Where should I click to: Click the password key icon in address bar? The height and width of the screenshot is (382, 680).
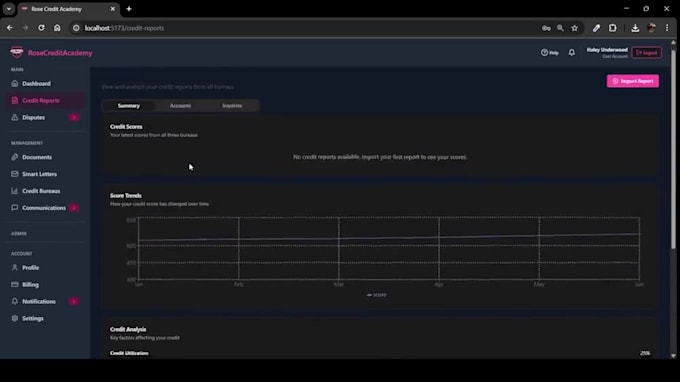[x=546, y=28]
